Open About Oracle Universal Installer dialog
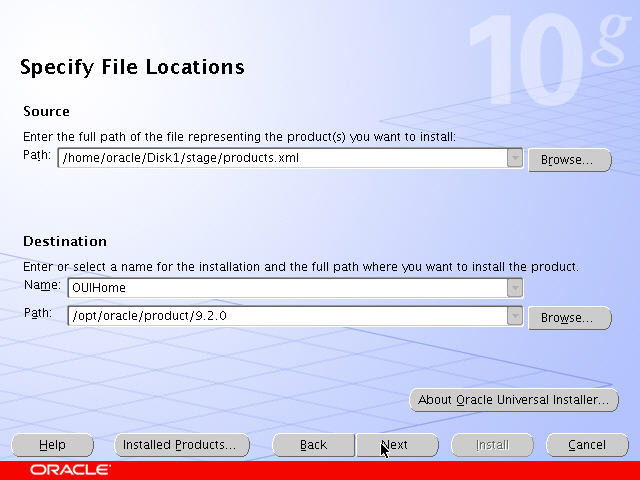 point(514,400)
